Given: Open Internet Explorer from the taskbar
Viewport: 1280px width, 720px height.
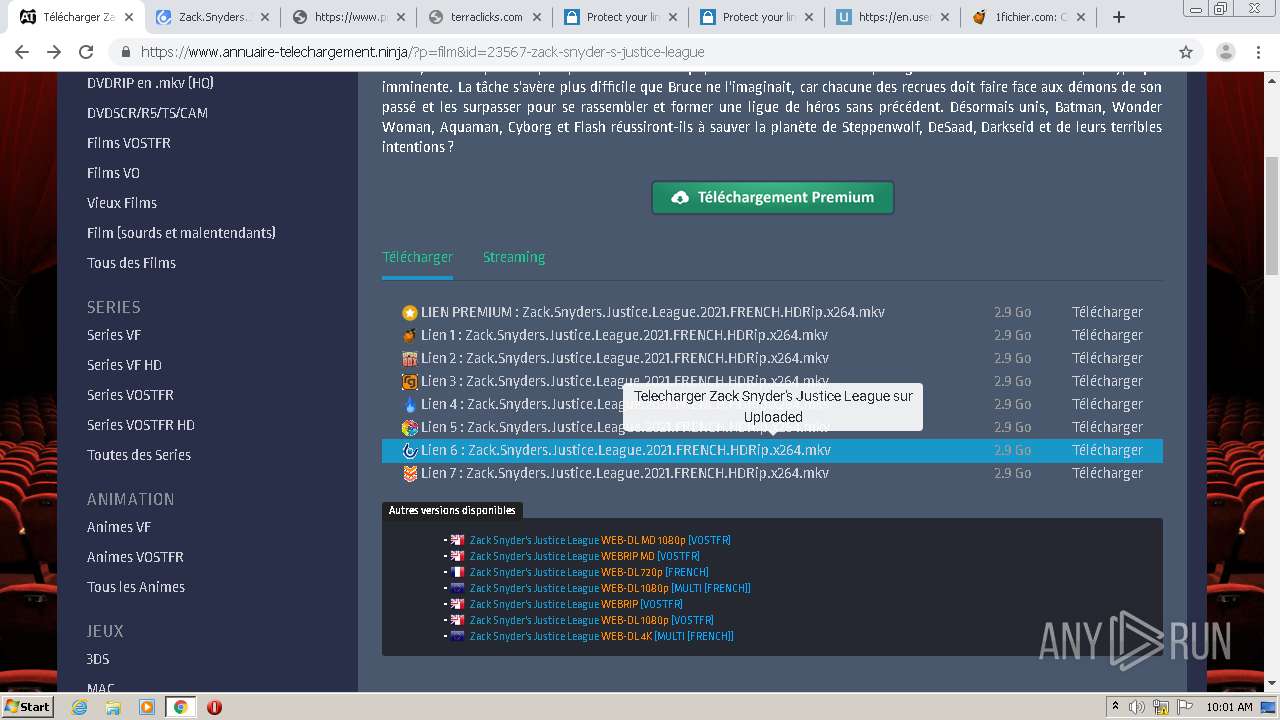Looking at the screenshot, I should click(80, 707).
